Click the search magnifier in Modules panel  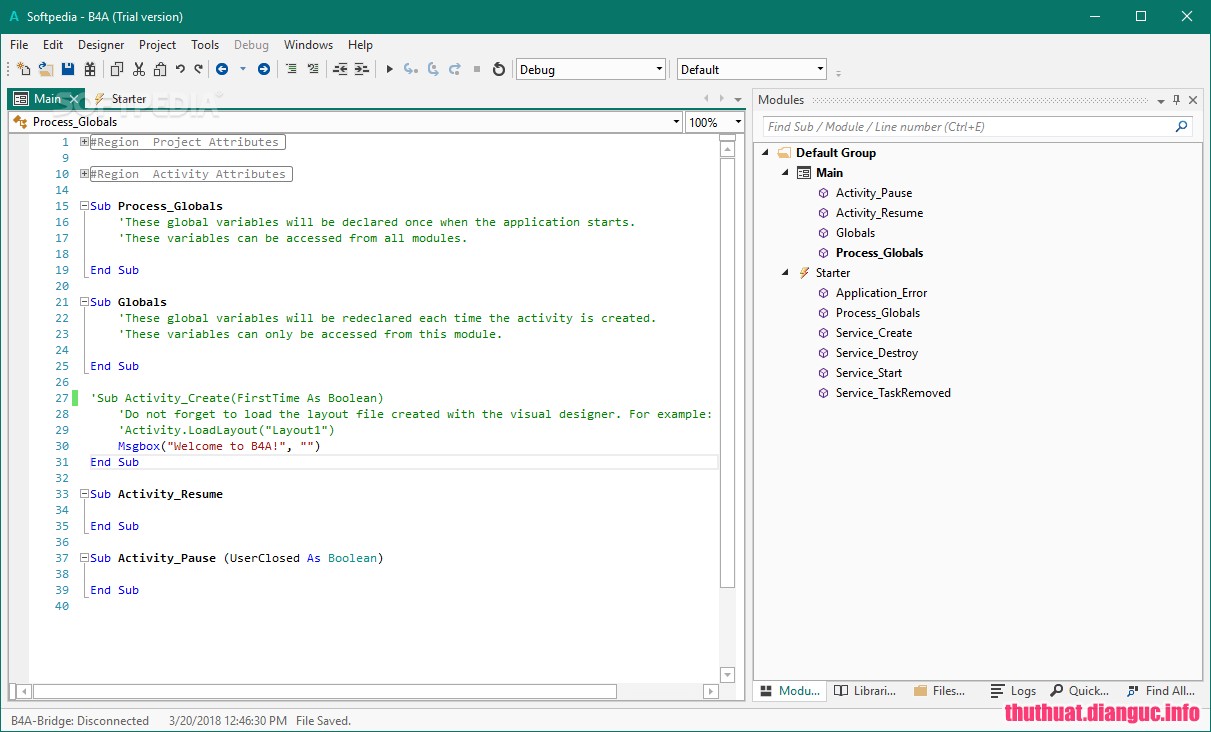point(1182,127)
